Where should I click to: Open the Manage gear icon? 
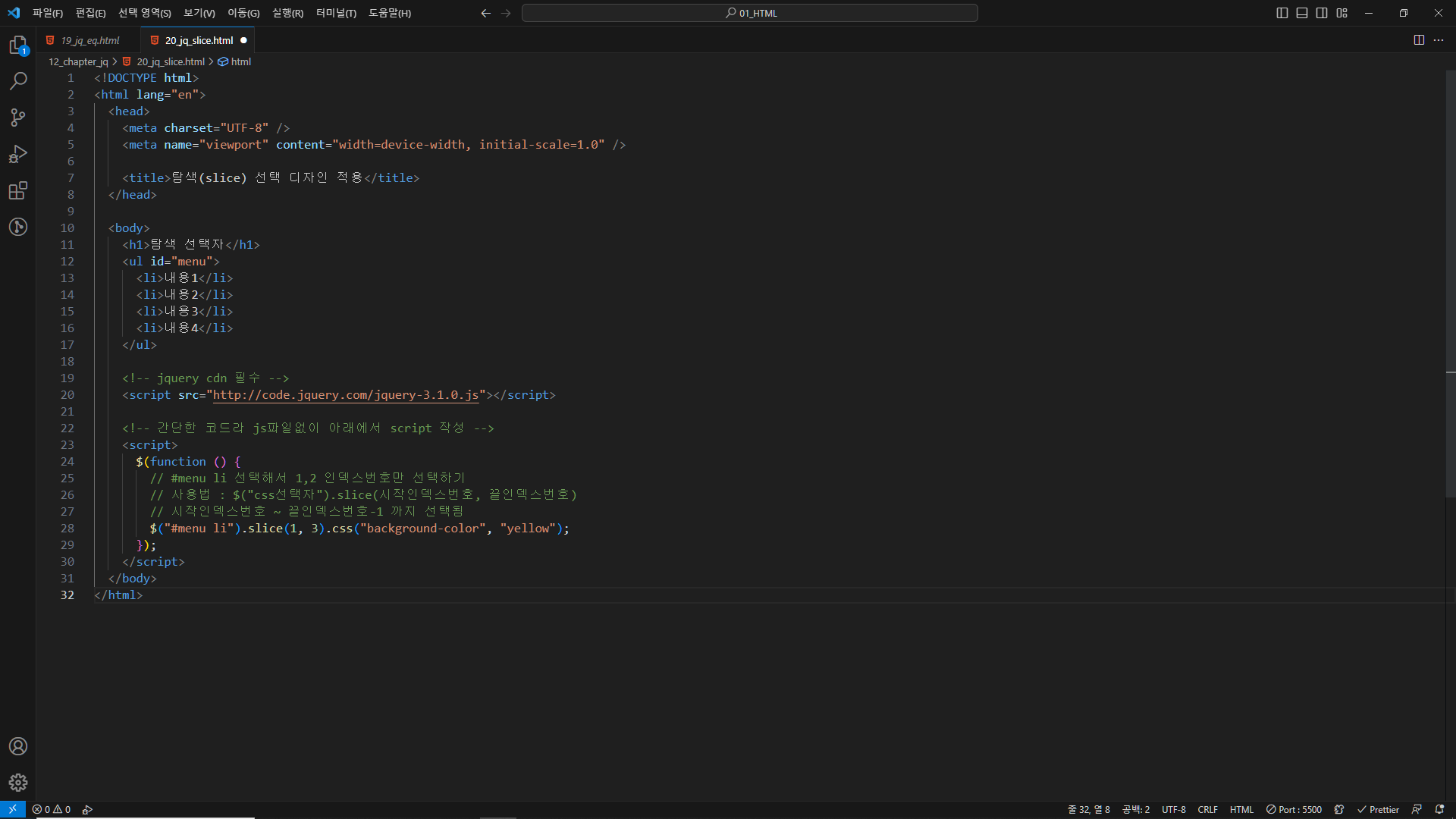pyautogui.click(x=18, y=783)
